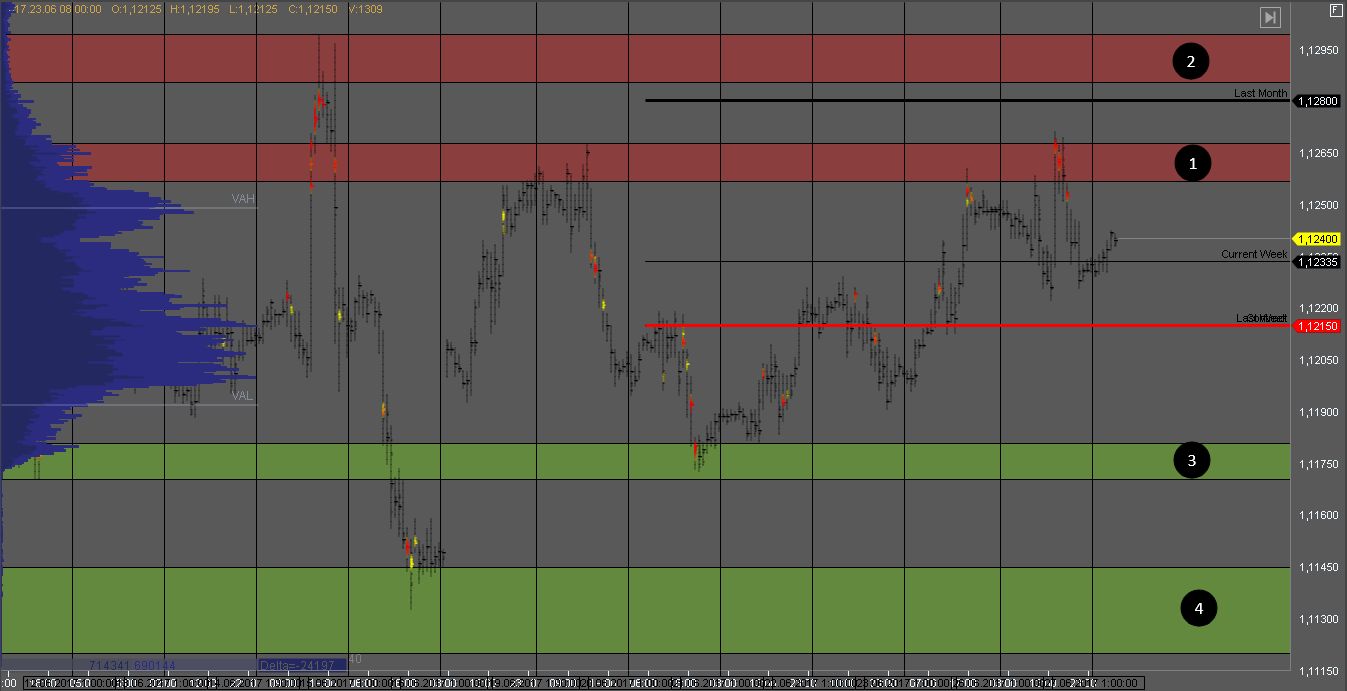
Task: Click the black circle marker numbered 4
Action: pyautogui.click(x=1198, y=607)
